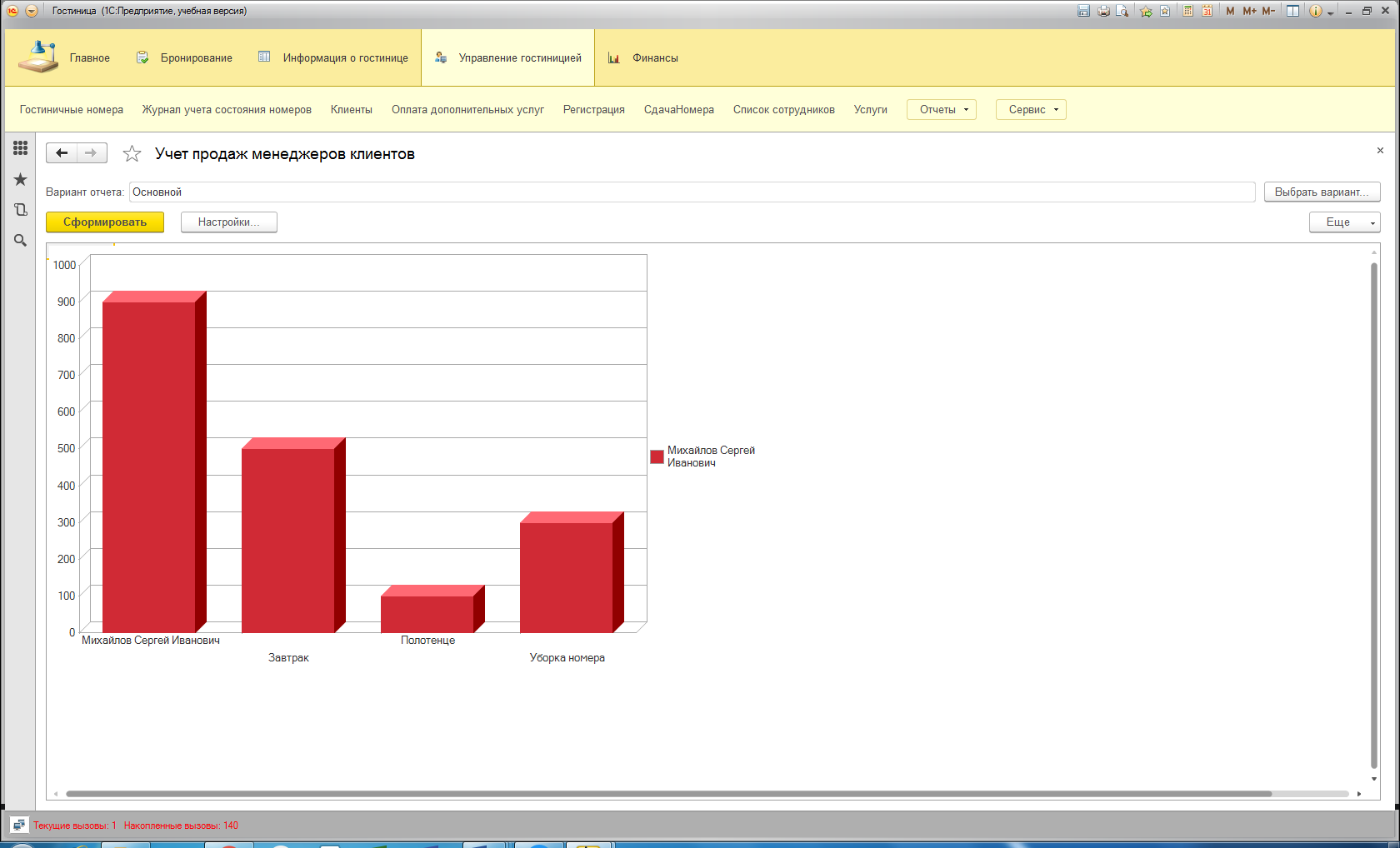This screenshot has height=848, width=1400.
Task: Add report to favorites with star outline
Action: coord(132,154)
